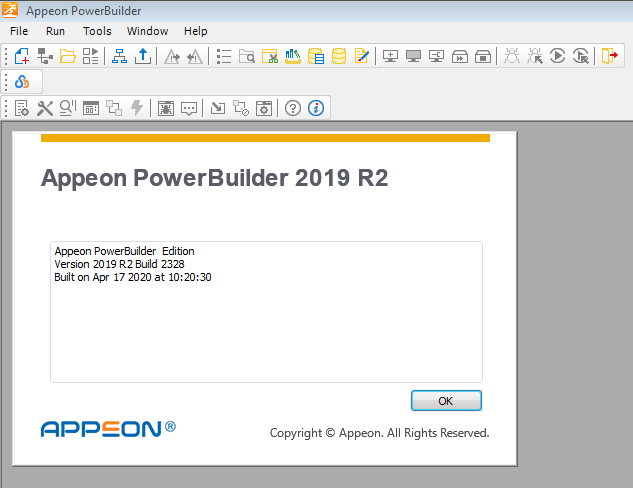This screenshot has height=488, width=633.
Task: Open the Clip window scissors icon
Action: (270, 56)
